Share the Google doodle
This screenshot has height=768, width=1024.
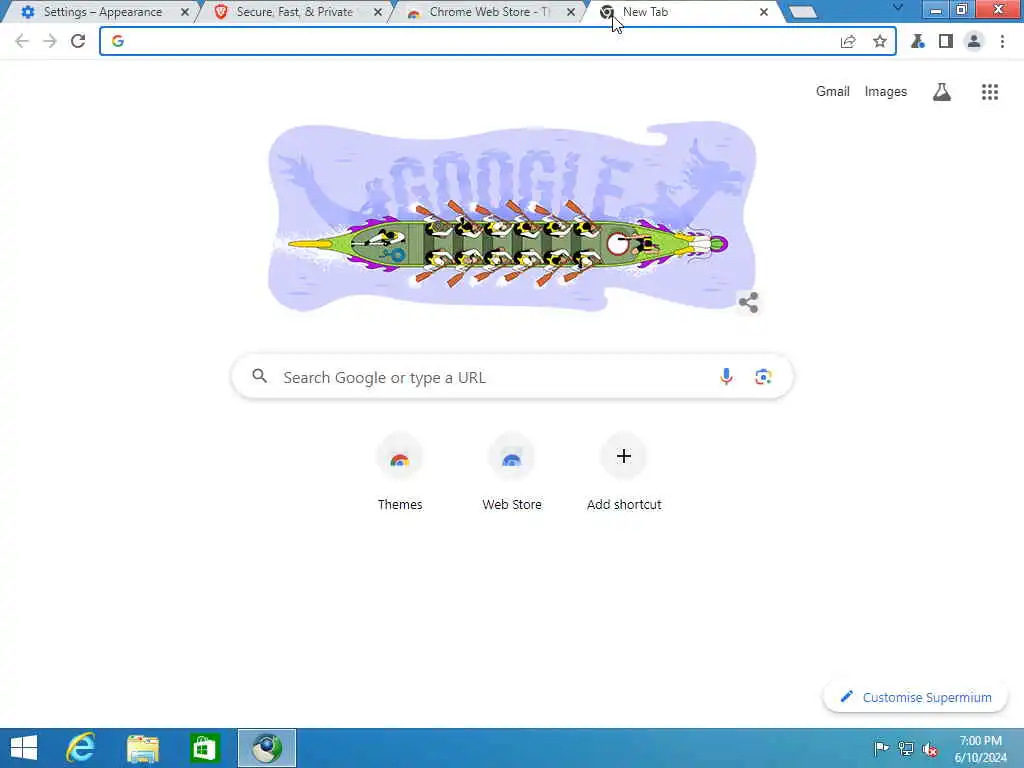point(748,302)
